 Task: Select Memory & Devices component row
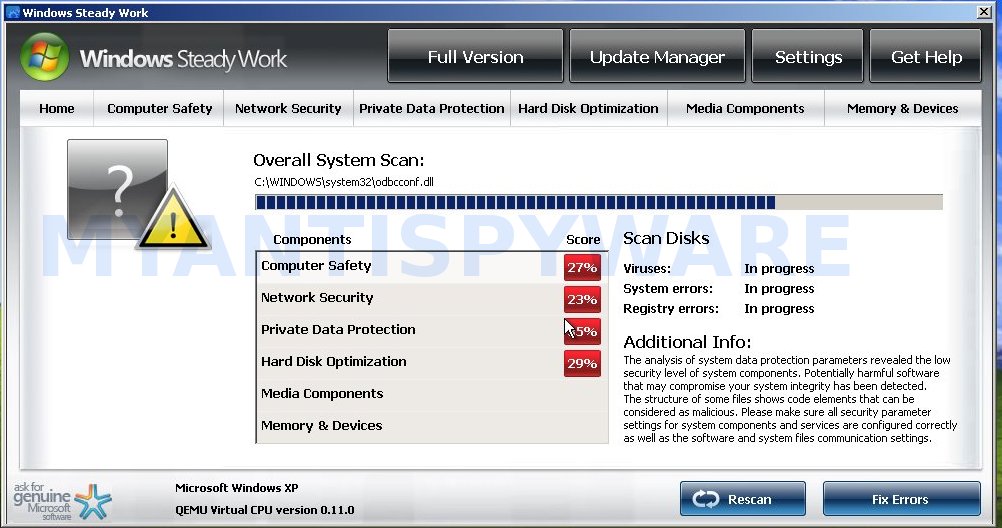432,426
